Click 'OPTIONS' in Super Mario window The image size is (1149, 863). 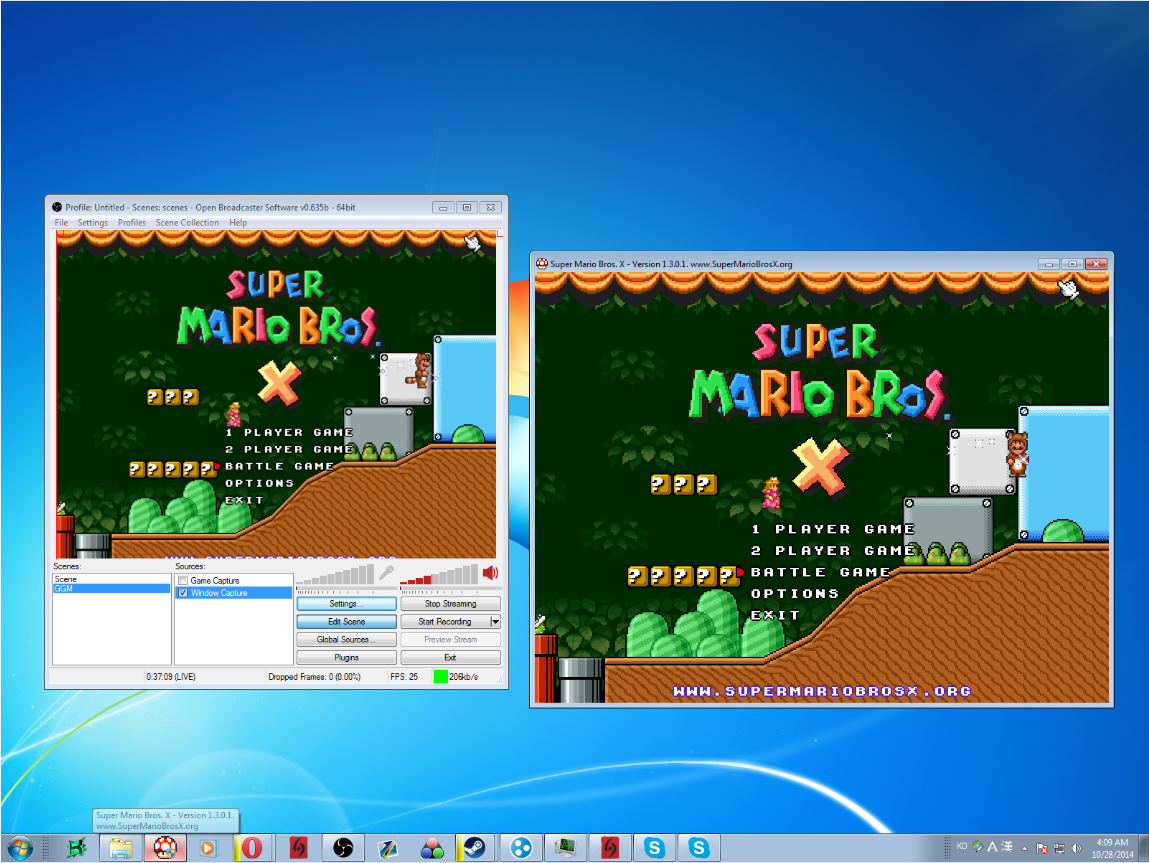pos(794,593)
